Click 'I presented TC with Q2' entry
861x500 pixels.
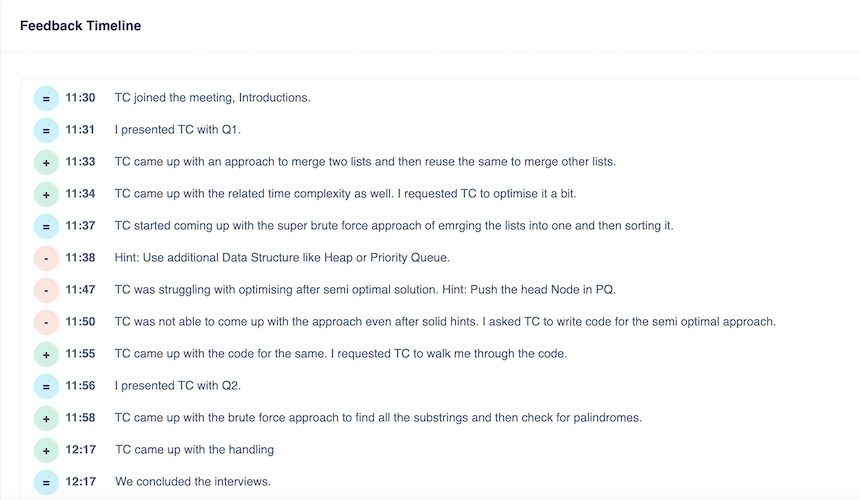[x=177, y=386]
